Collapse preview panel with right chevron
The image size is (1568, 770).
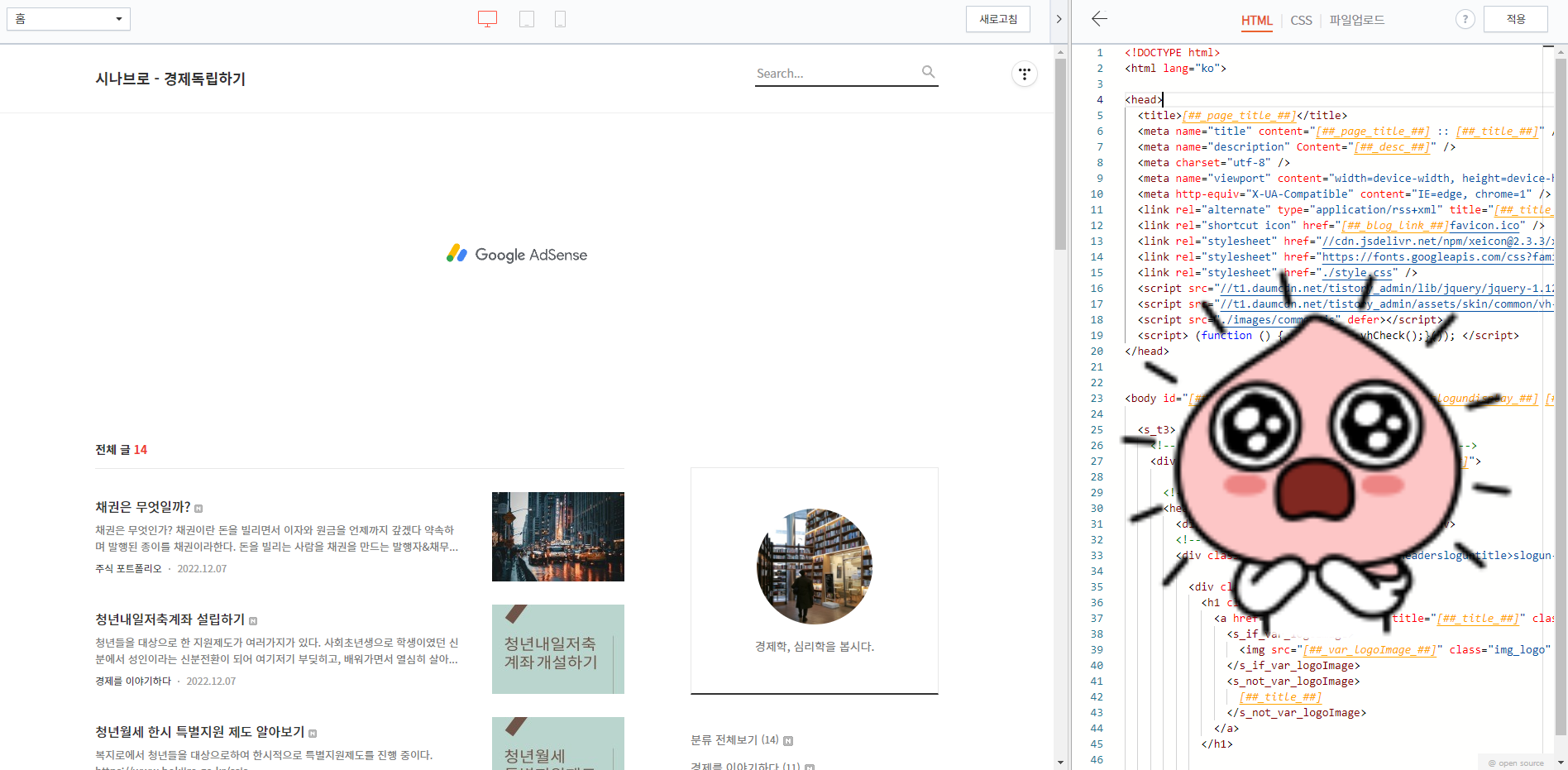click(x=1059, y=19)
